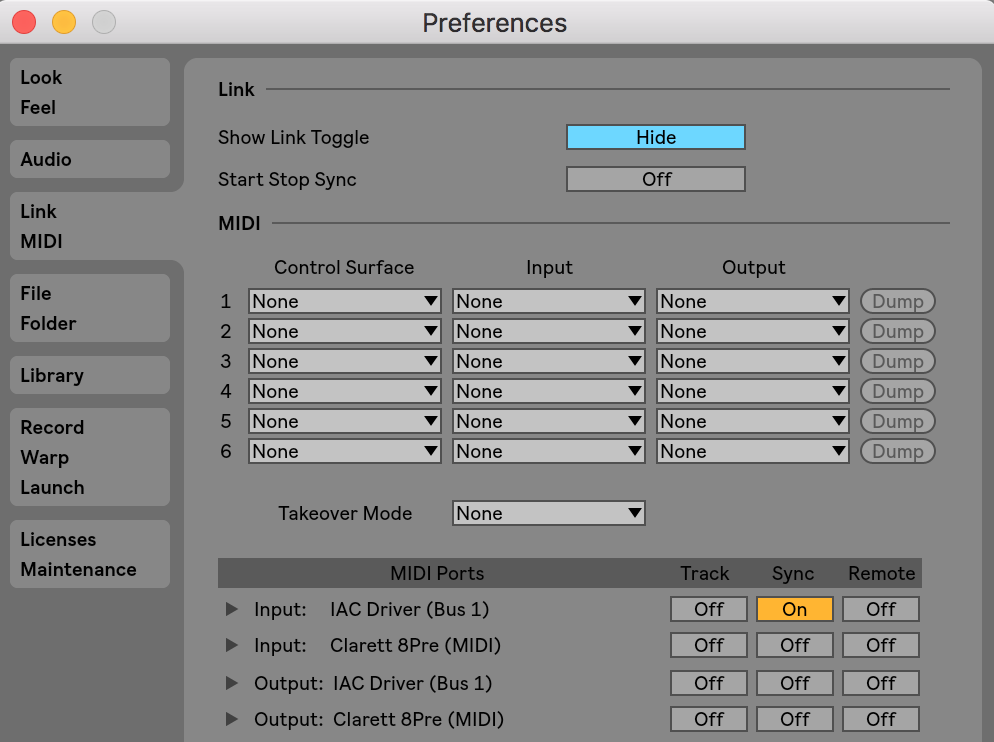Expand Output IAC Driver (Bus 1) port
The image size is (994, 742).
click(x=232, y=683)
